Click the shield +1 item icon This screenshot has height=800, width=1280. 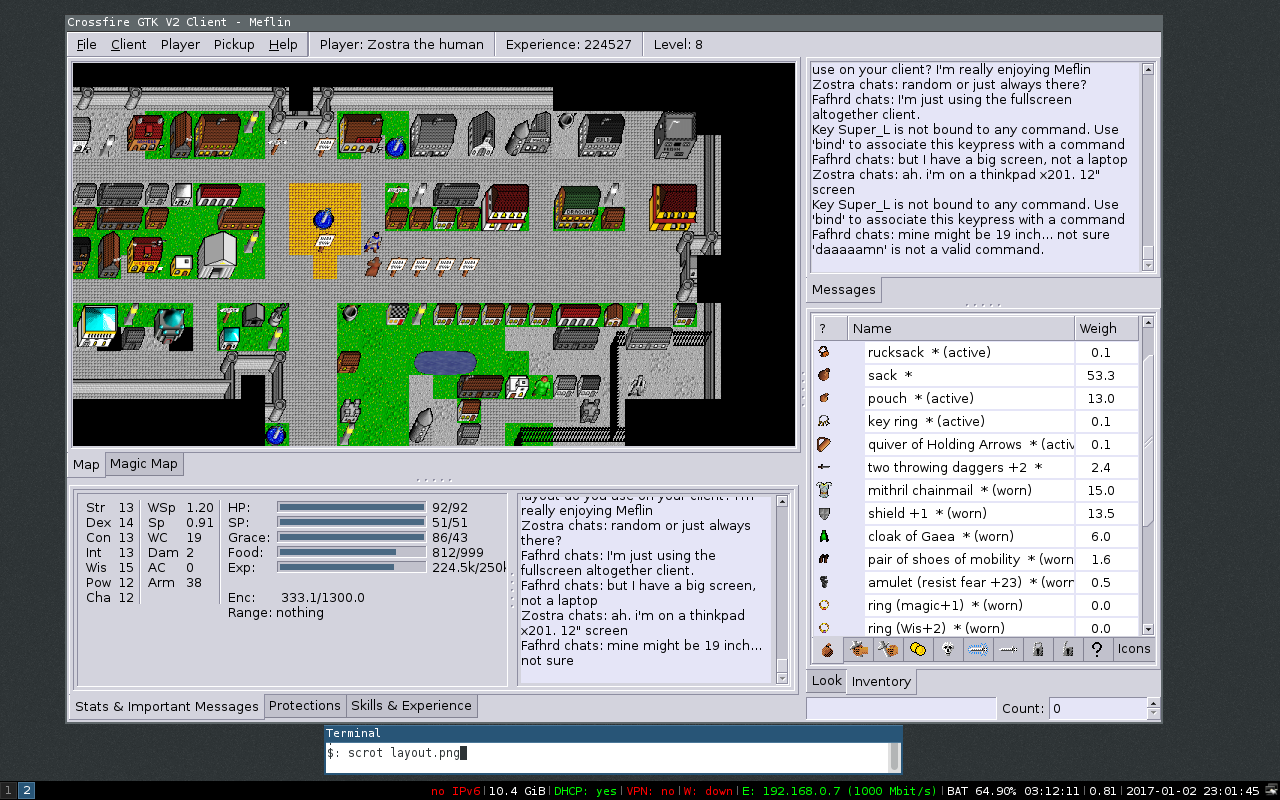tap(824, 513)
